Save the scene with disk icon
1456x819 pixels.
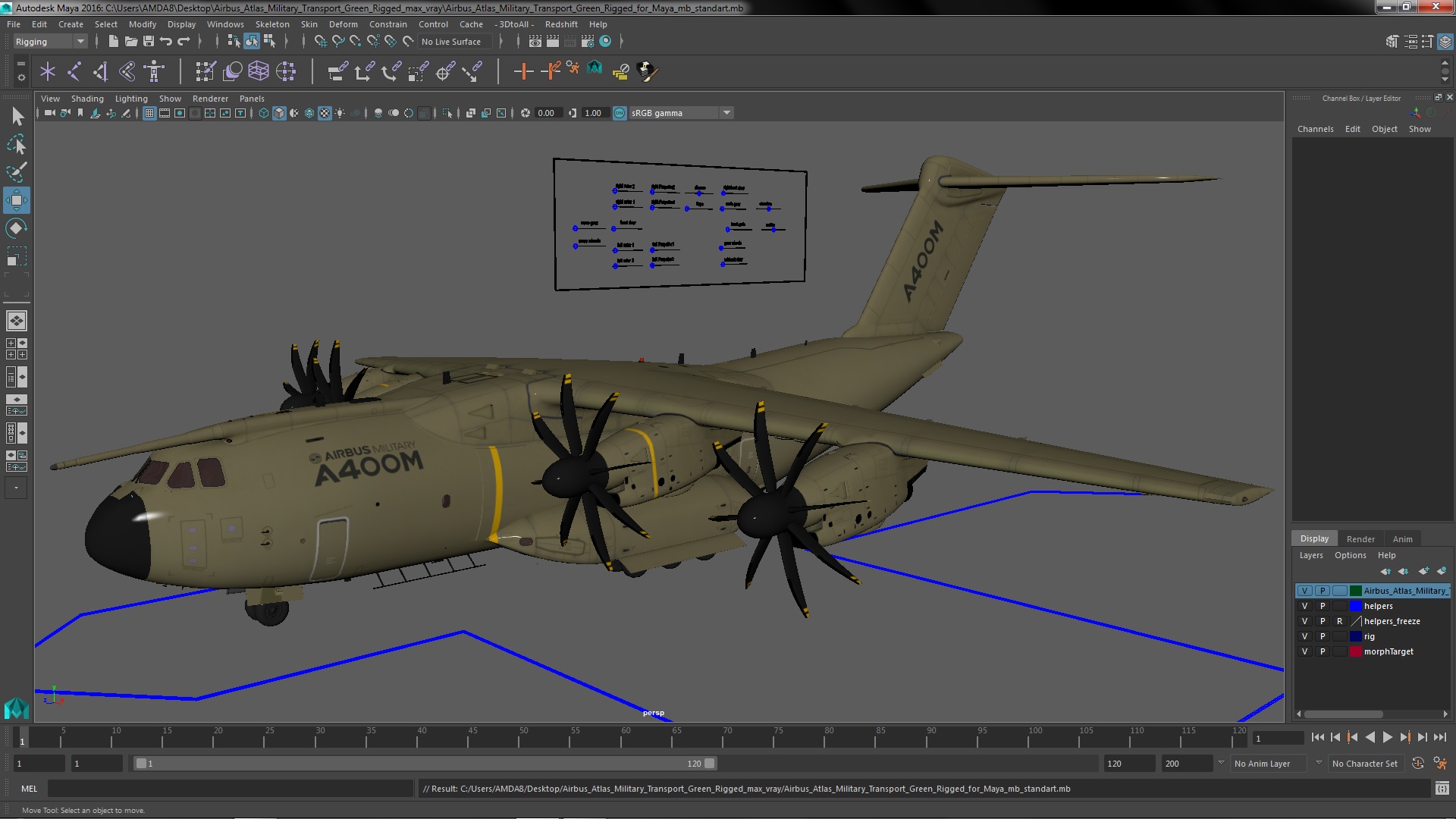click(148, 41)
